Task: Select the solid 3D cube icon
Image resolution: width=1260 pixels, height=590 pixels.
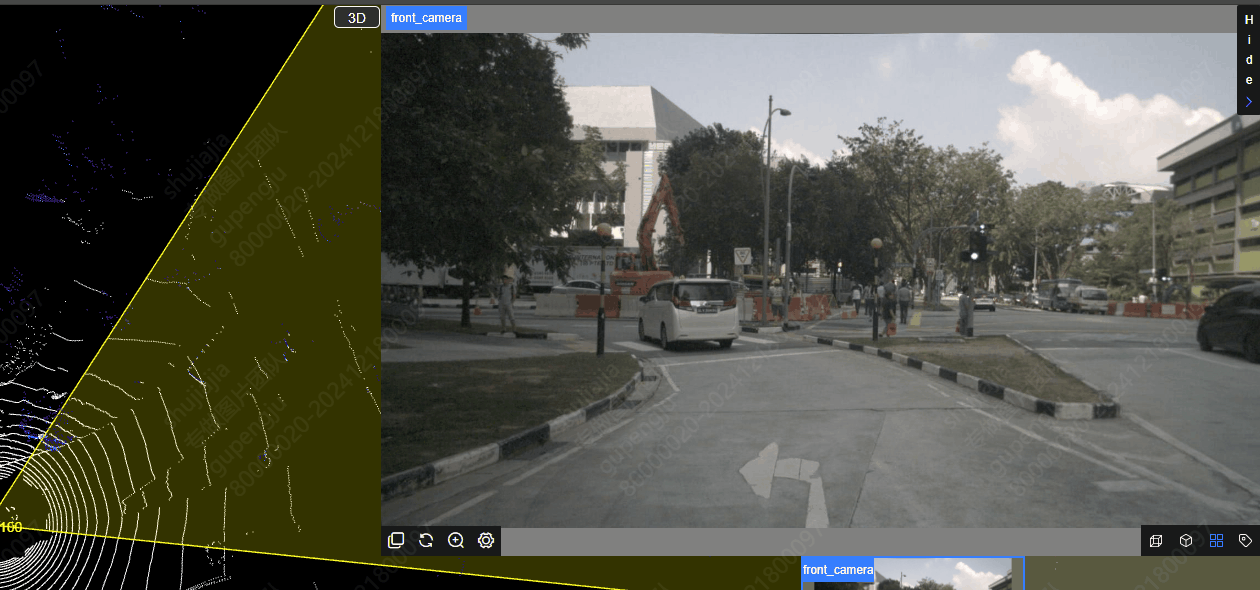Action: pyautogui.click(x=1186, y=541)
